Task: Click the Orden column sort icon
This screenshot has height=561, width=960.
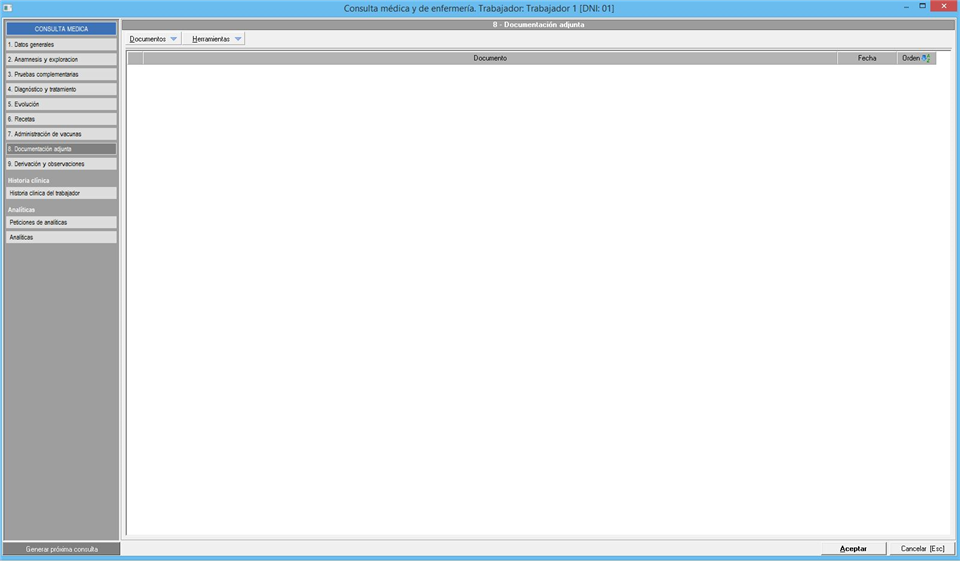Action: pos(926,58)
